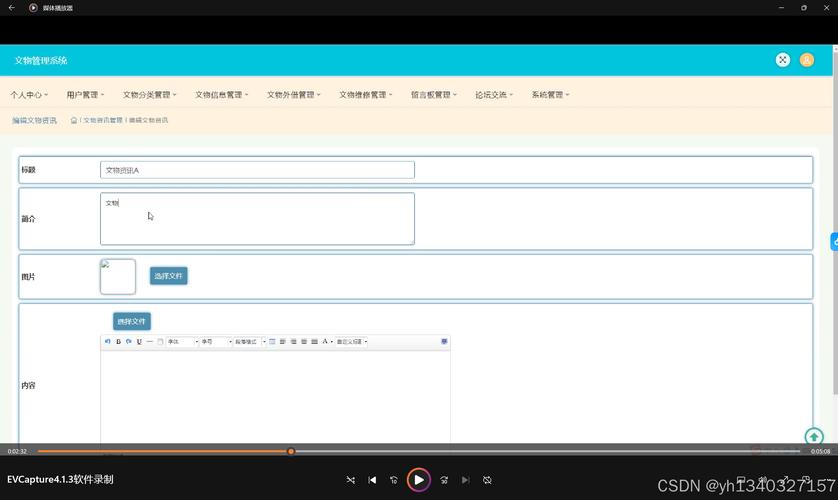
Task: Click the green scroll-to-top arrow icon
Action: (x=814, y=437)
